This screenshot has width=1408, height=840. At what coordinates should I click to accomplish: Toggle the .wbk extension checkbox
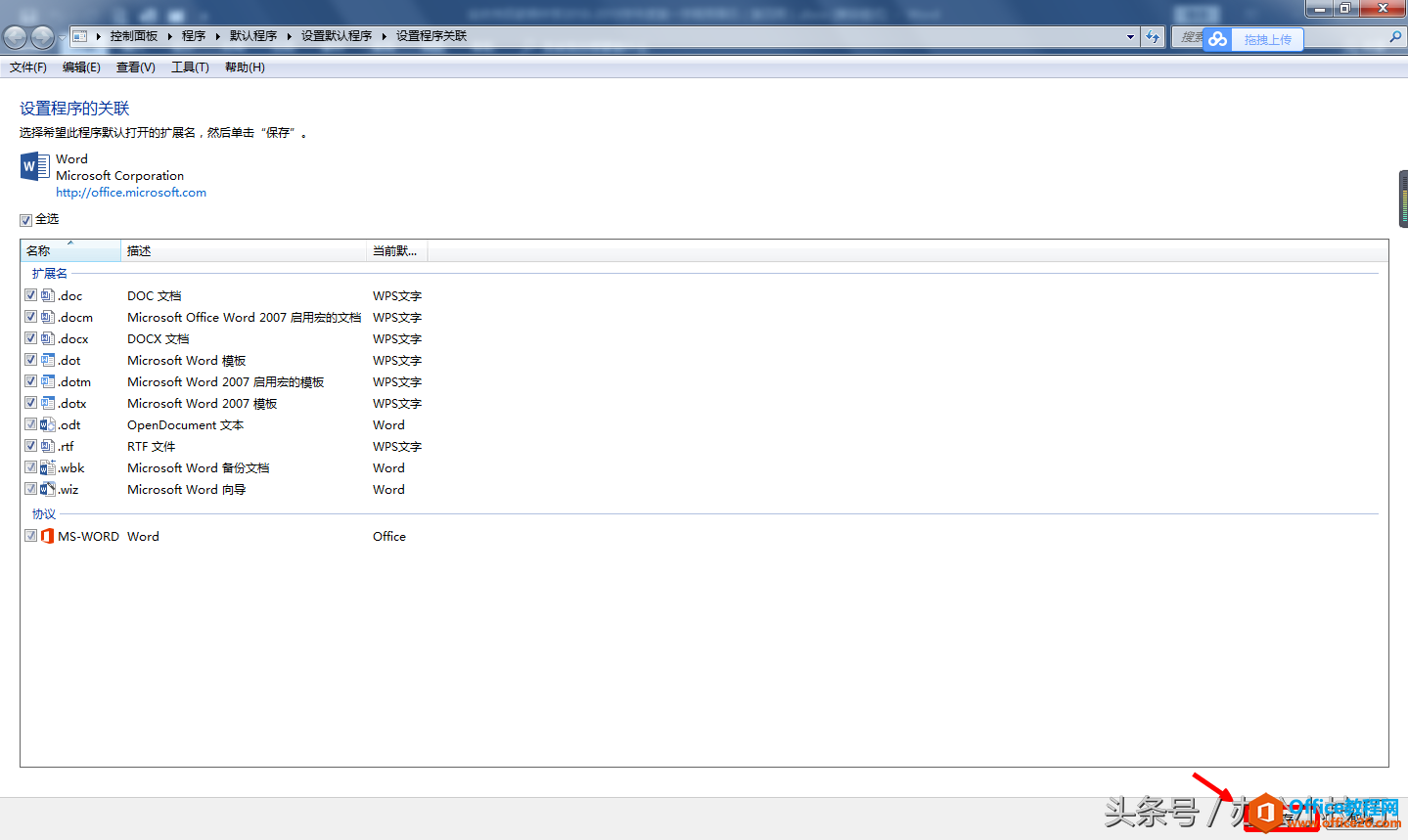coord(30,467)
